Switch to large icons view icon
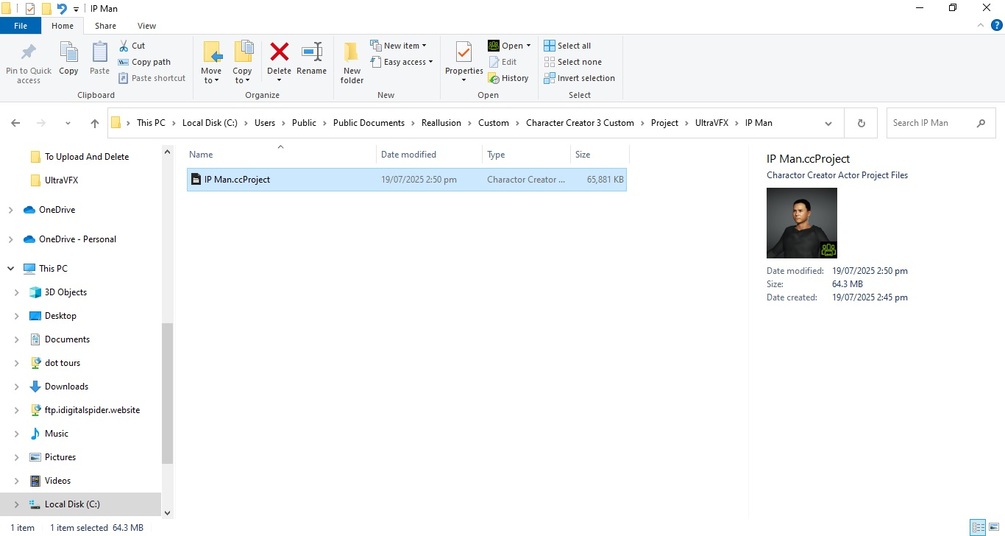 point(994,528)
